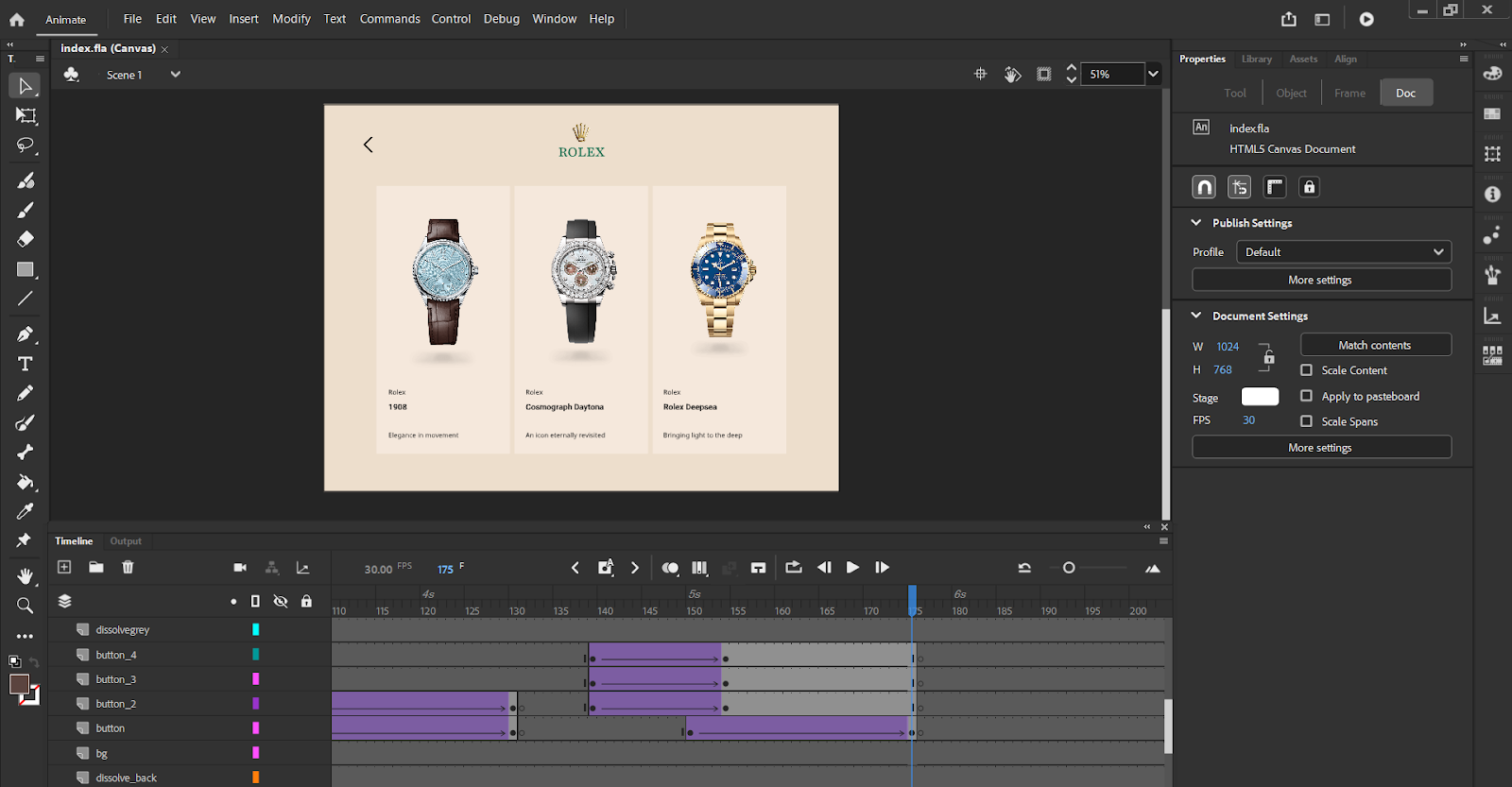Select the Free Transform tool
Screen dimensions: 1512x787
[26, 115]
